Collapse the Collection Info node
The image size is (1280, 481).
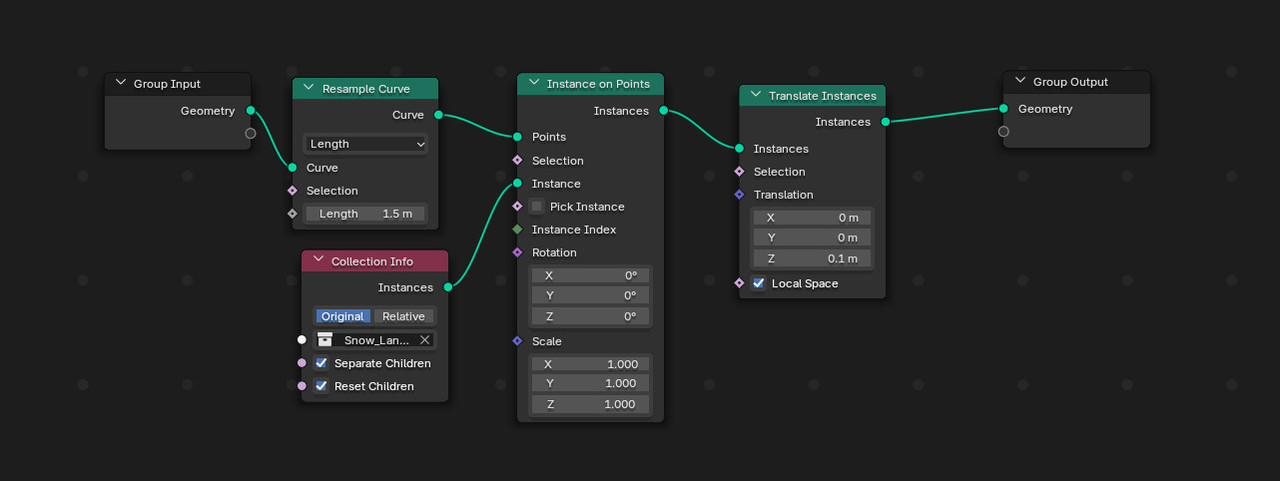[x=318, y=261]
